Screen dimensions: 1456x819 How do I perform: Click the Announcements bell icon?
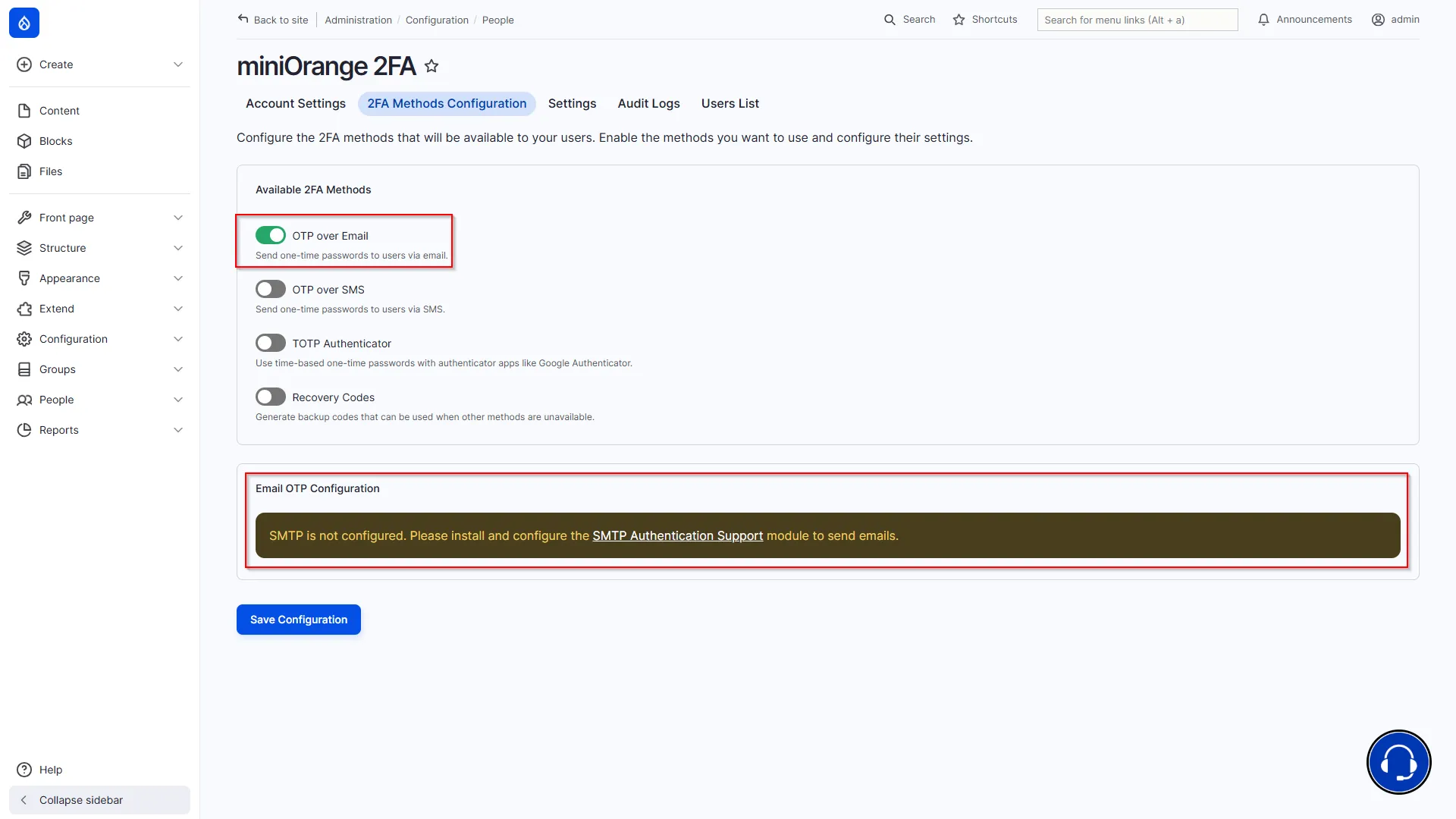1263,20
